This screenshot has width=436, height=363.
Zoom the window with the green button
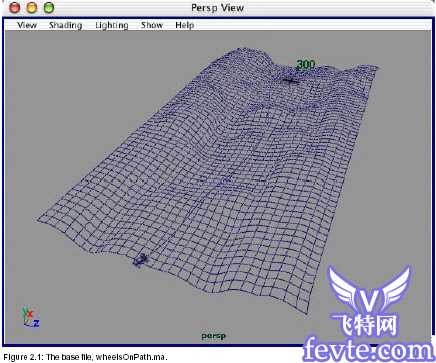point(49,7)
